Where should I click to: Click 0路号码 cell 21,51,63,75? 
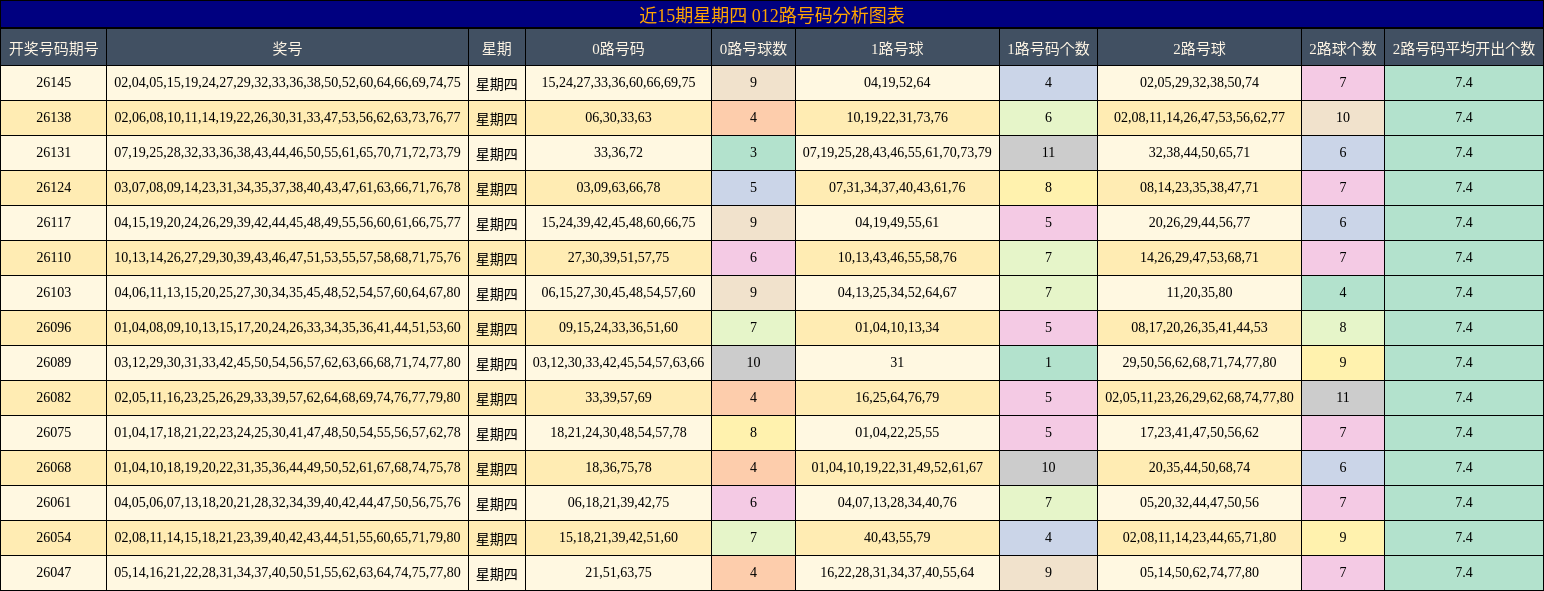(x=618, y=573)
